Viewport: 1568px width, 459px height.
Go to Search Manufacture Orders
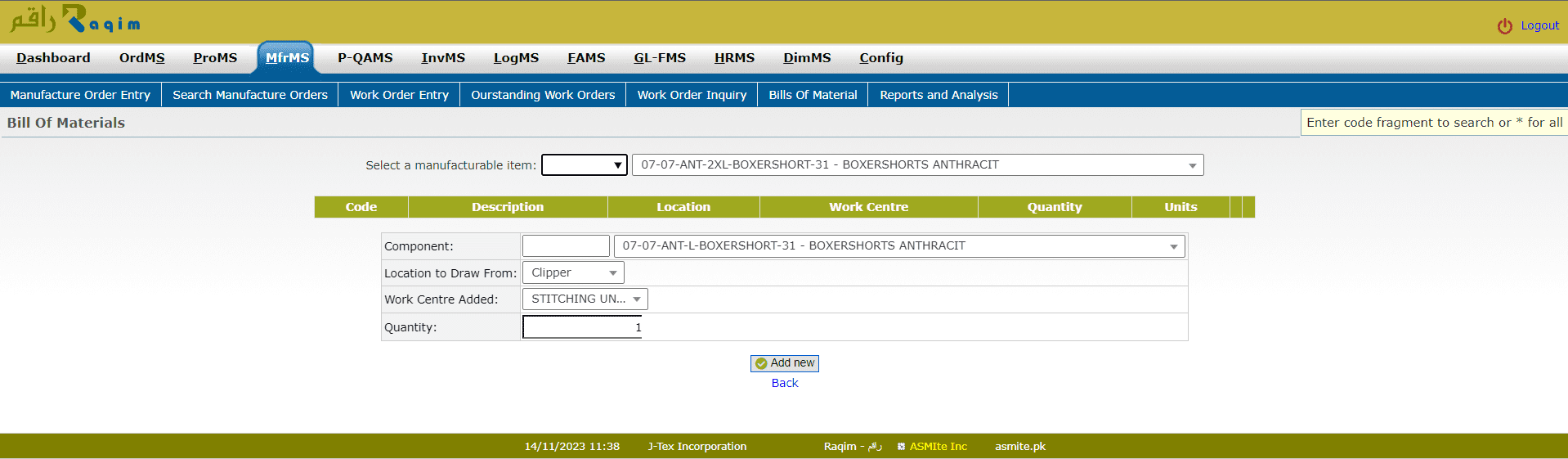click(249, 95)
